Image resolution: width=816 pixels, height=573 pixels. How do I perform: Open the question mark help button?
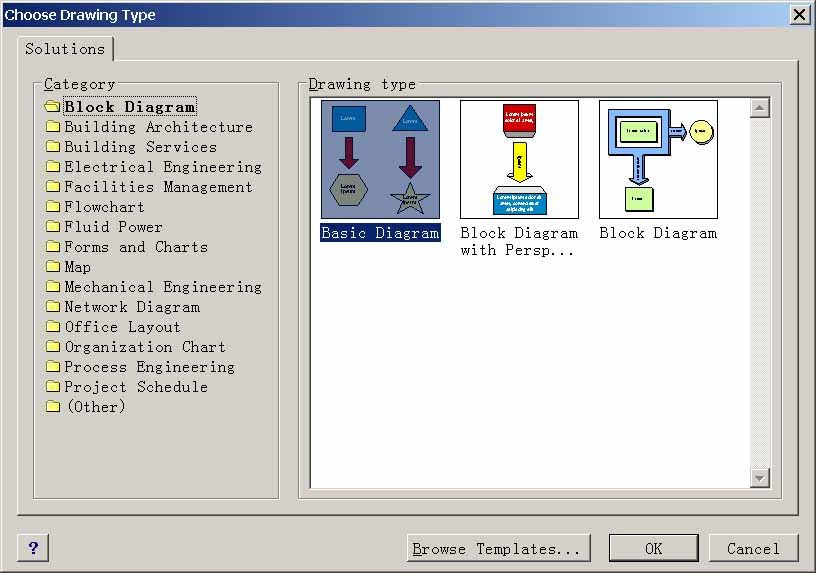point(33,548)
